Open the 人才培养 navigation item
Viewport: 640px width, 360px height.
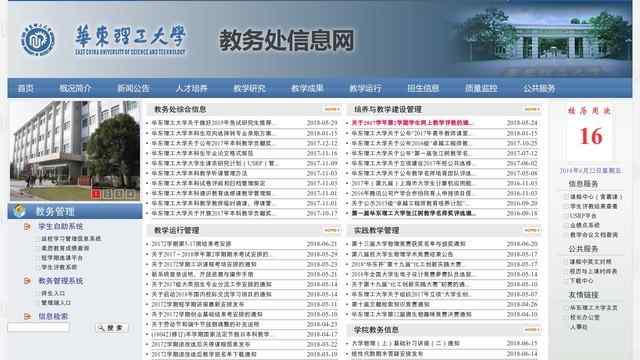[191, 88]
